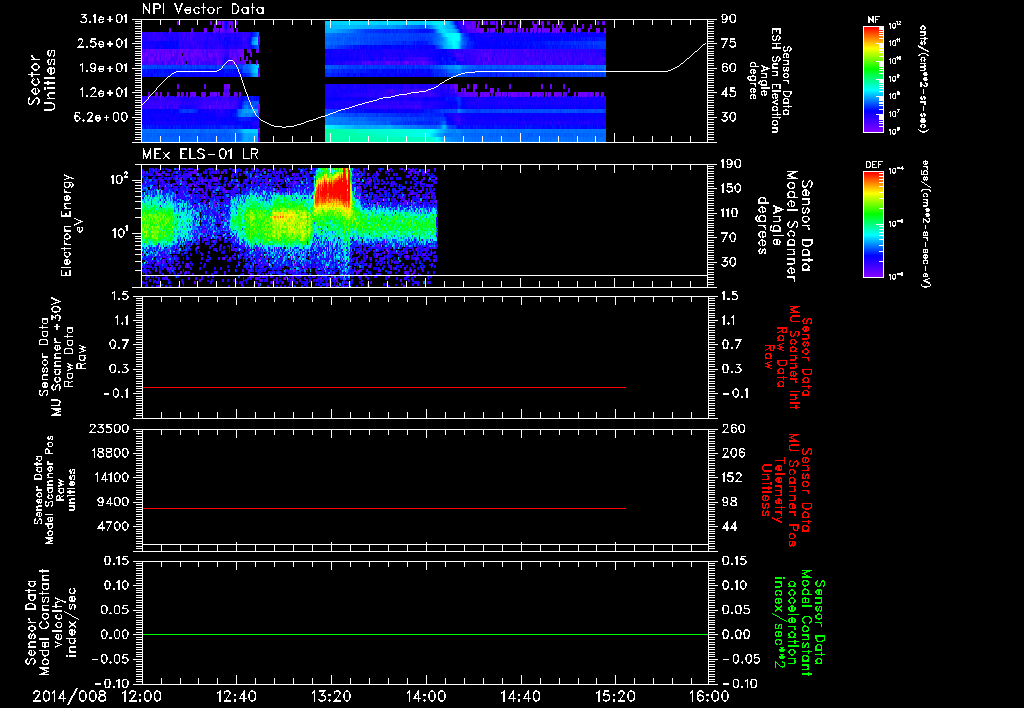Viewport: 1024px width, 708px height.
Task: Click the '110' scanner angle tick label
Action: [731, 213]
